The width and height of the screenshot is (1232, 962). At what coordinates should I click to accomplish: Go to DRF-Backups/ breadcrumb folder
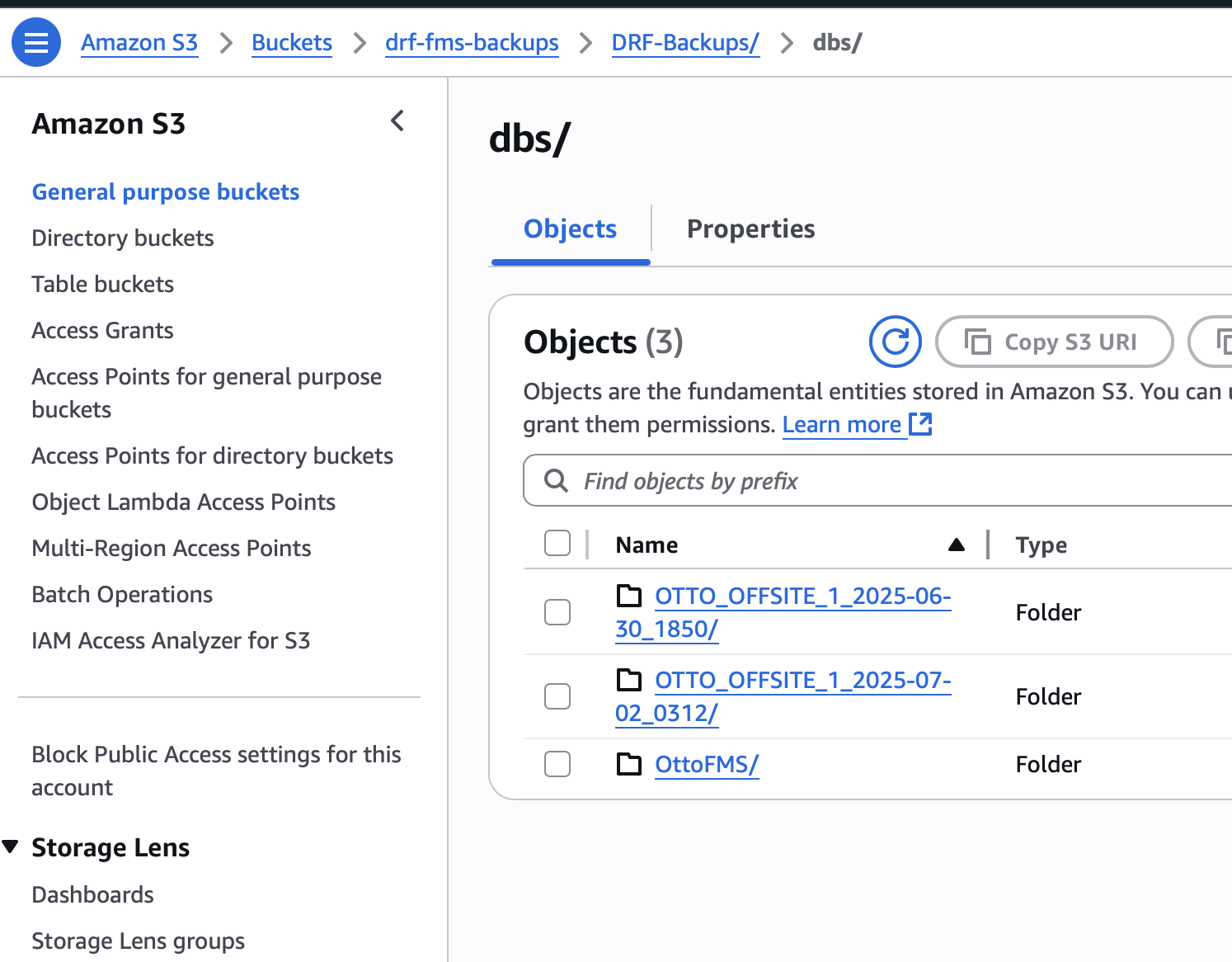(x=685, y=43)
